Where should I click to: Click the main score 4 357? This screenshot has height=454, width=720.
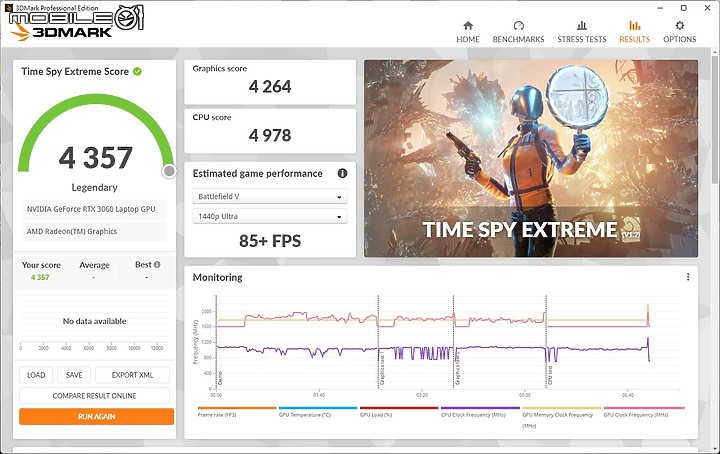coord(96,157)
